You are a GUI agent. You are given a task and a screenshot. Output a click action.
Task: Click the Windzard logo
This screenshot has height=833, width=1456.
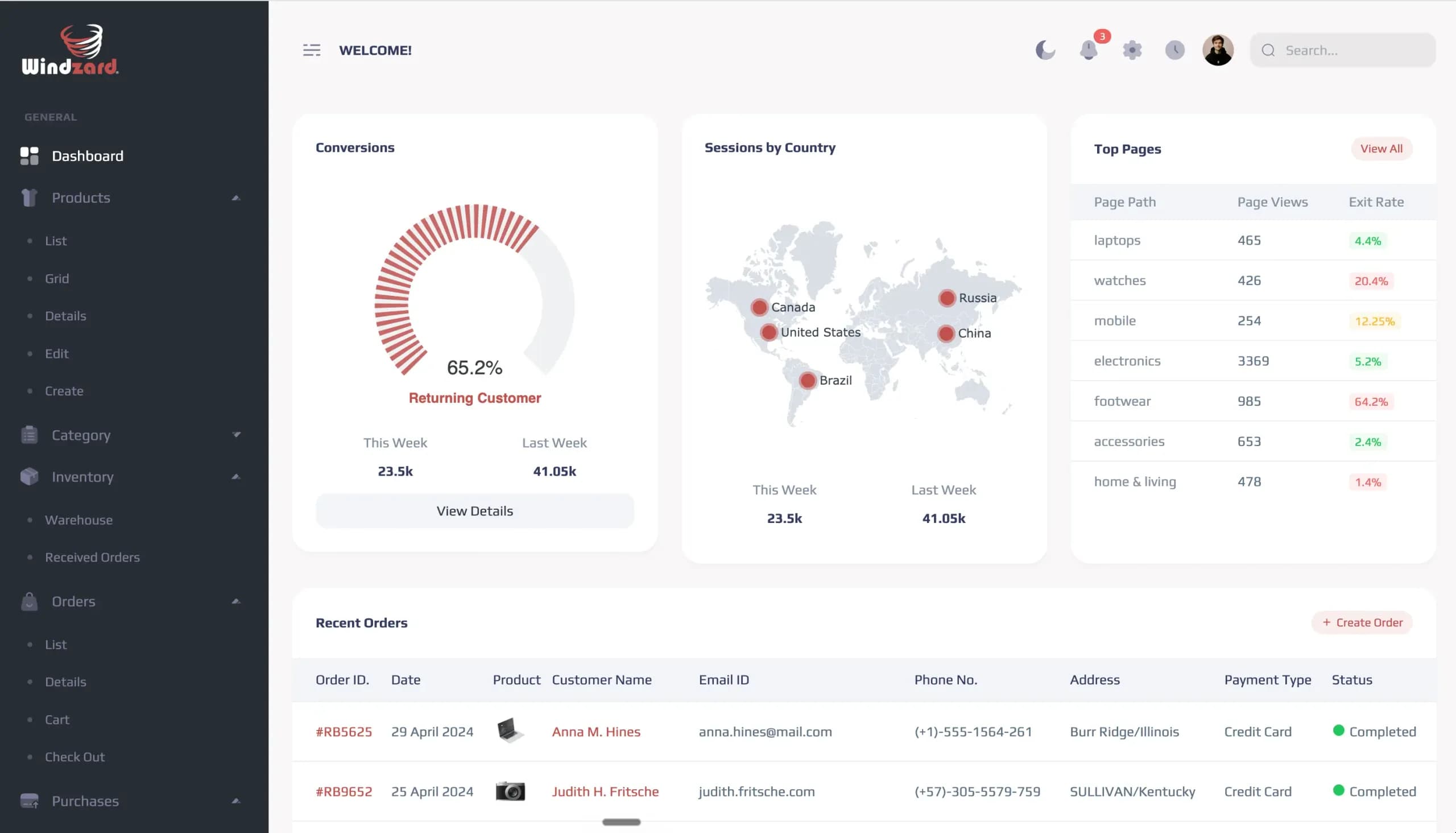point(70,49)
